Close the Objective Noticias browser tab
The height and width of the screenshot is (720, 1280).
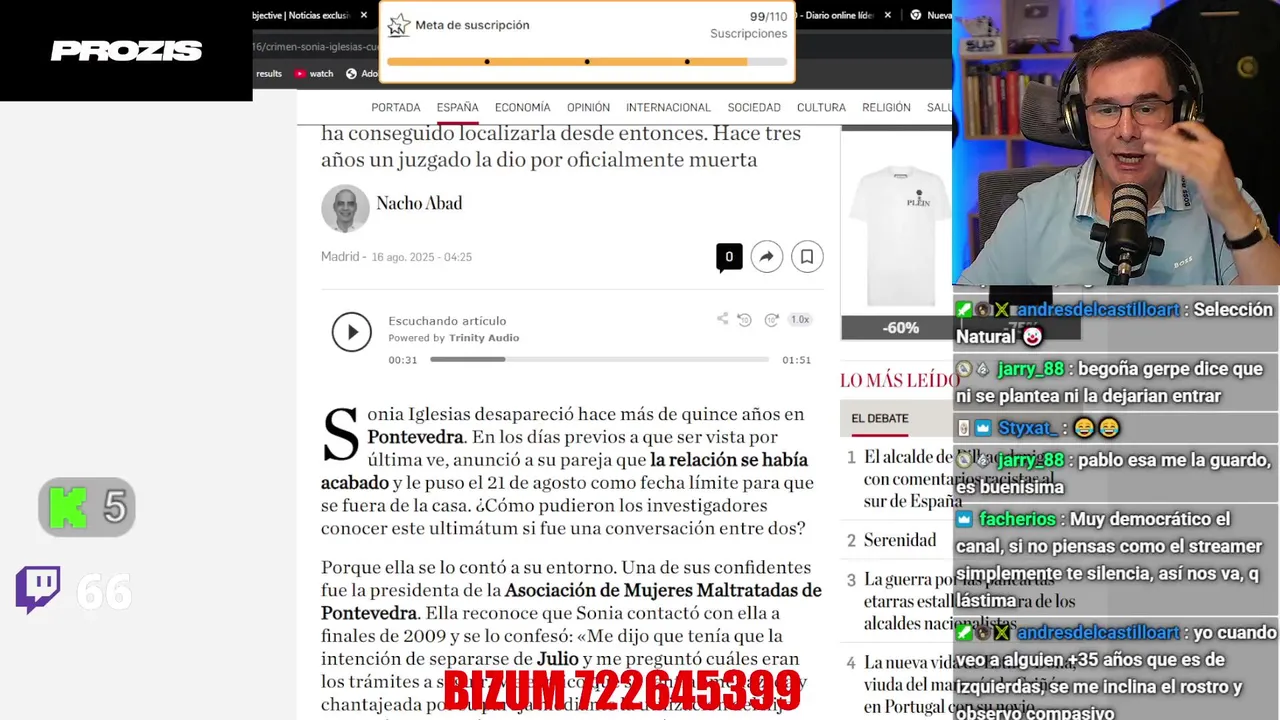364,15
